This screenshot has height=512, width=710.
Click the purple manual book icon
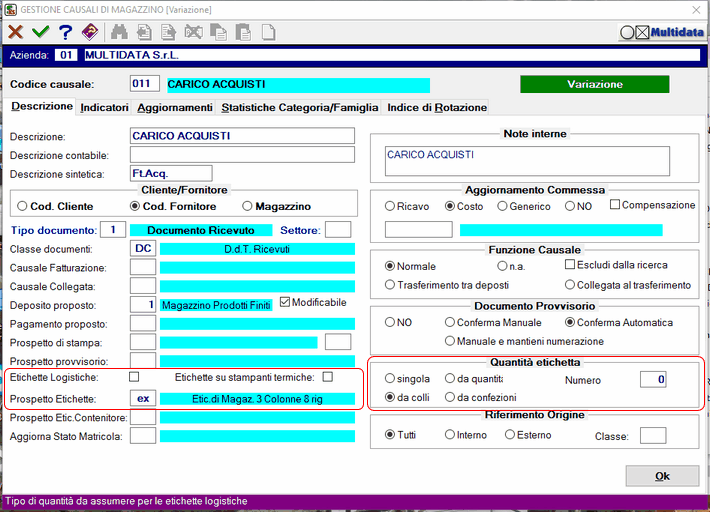[x=90, y=32]
